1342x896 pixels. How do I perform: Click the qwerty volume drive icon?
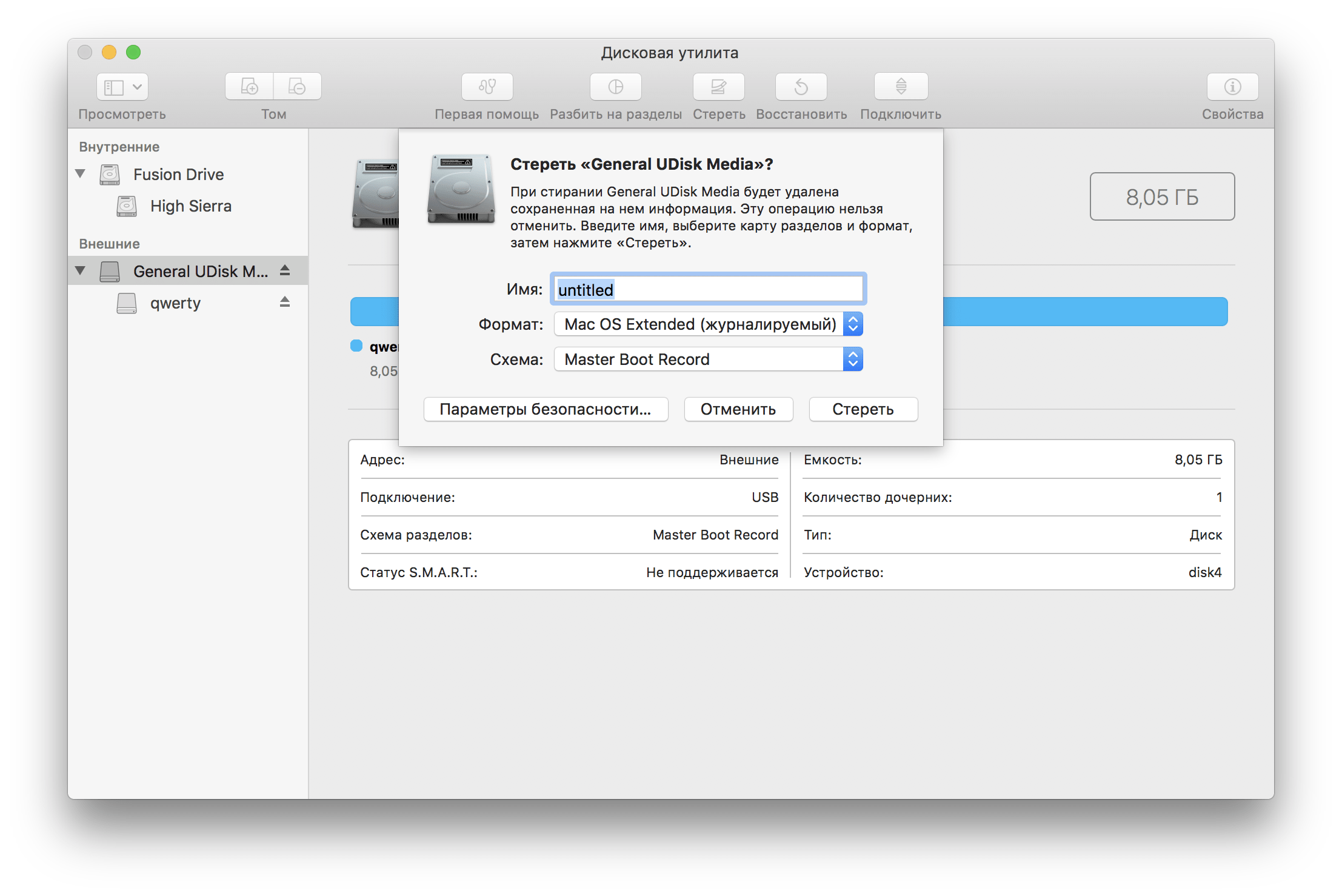click(x=127, y=303)
